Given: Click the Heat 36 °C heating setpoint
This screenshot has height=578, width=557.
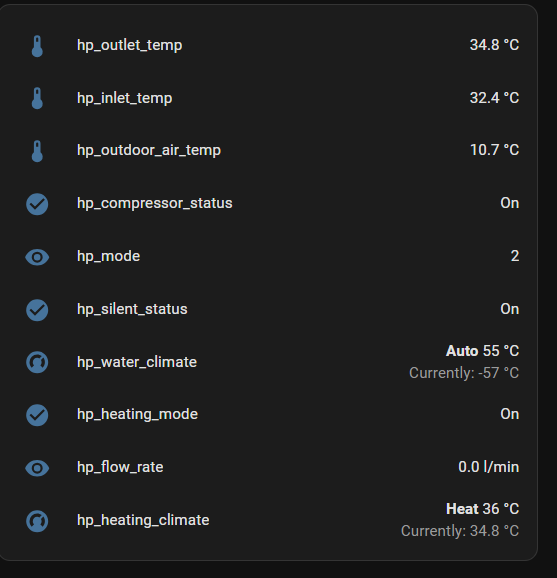Looking at the screenshot, I should pos(483,509).
